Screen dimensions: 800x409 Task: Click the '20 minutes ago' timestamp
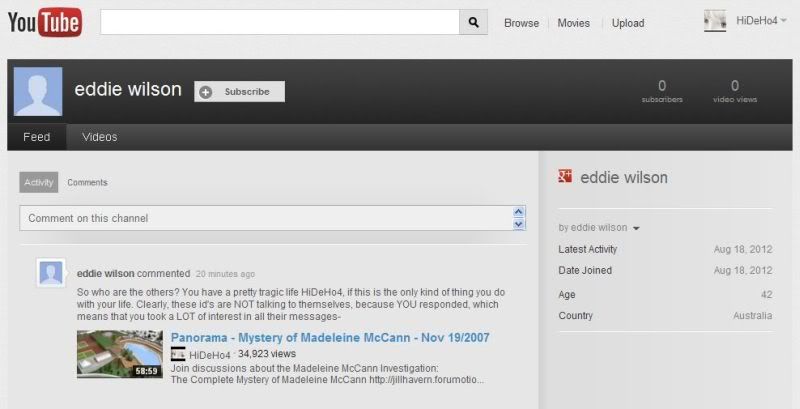tap(225, 274)
